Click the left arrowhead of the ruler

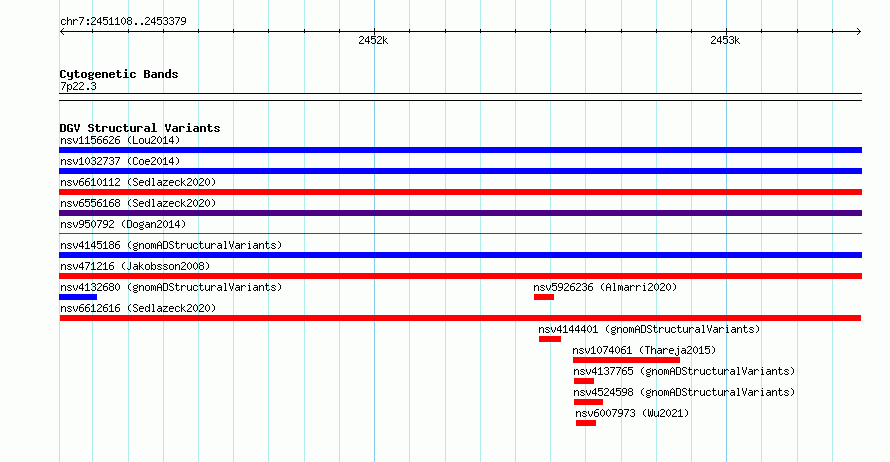(62, 32)
